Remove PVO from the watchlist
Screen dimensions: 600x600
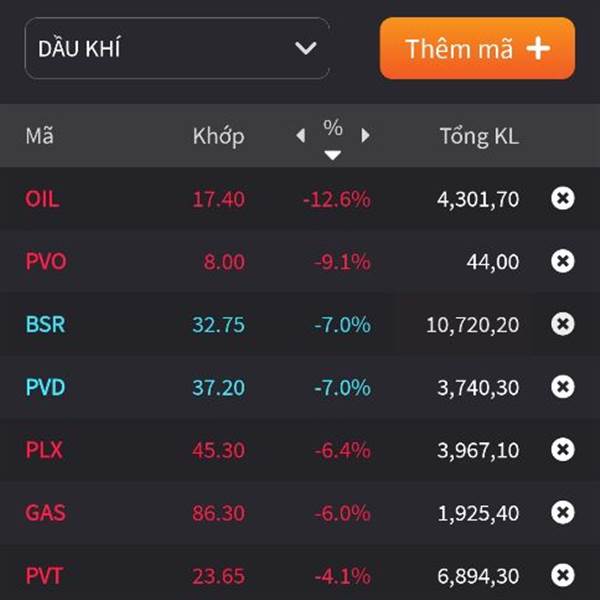tap(563, 262)
